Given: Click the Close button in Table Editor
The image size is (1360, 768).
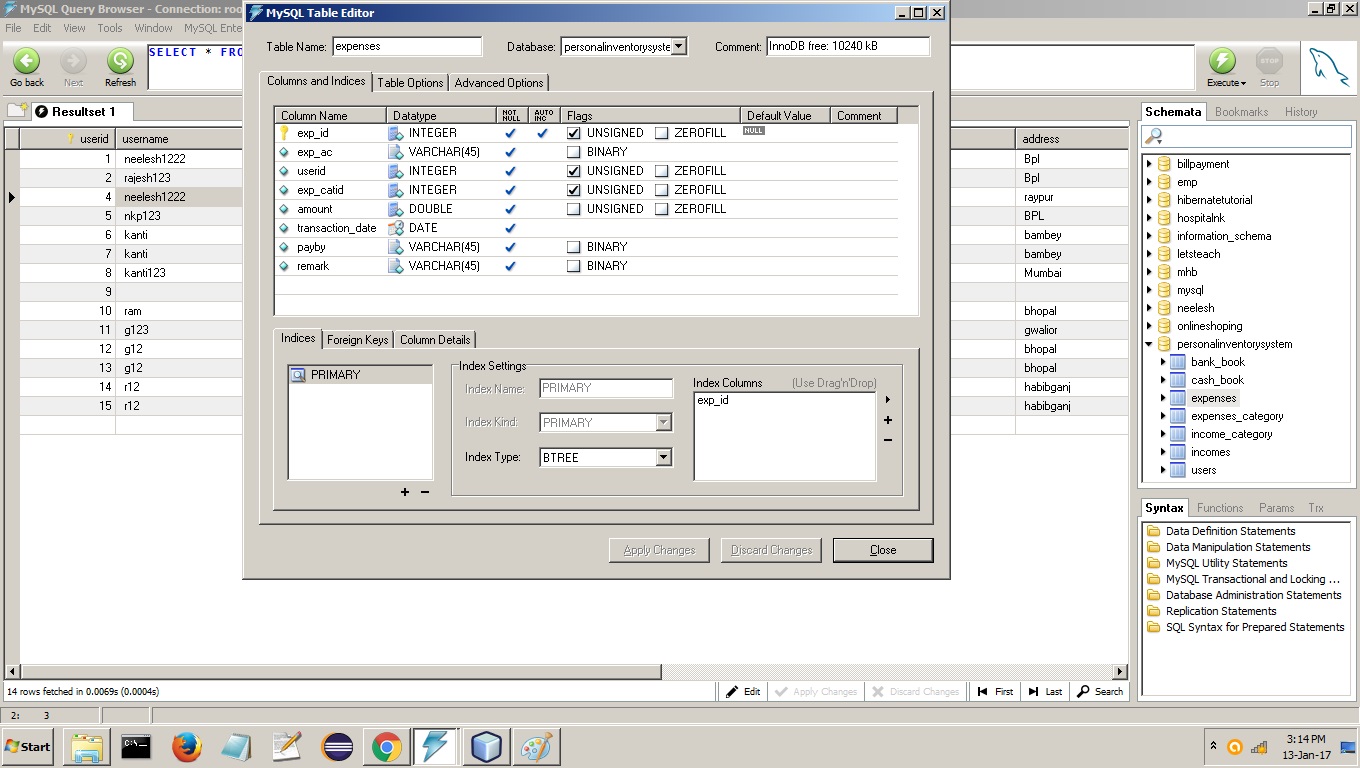Looking at the screenshot, I should [x=883, y=550].
